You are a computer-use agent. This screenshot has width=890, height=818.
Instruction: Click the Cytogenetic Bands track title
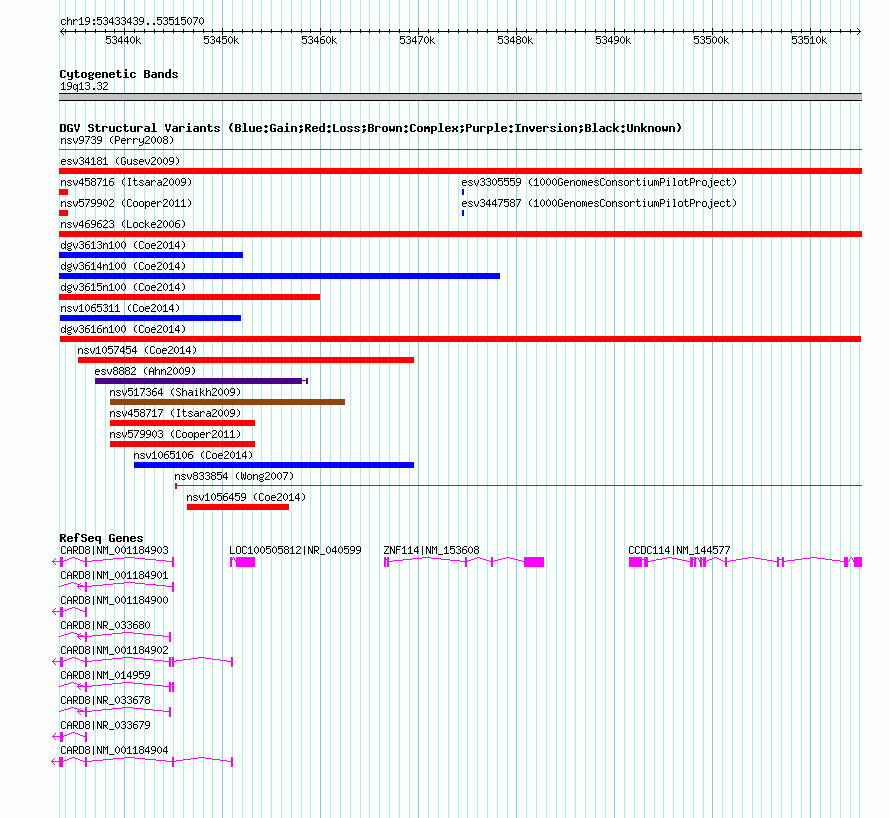[119, 74]
